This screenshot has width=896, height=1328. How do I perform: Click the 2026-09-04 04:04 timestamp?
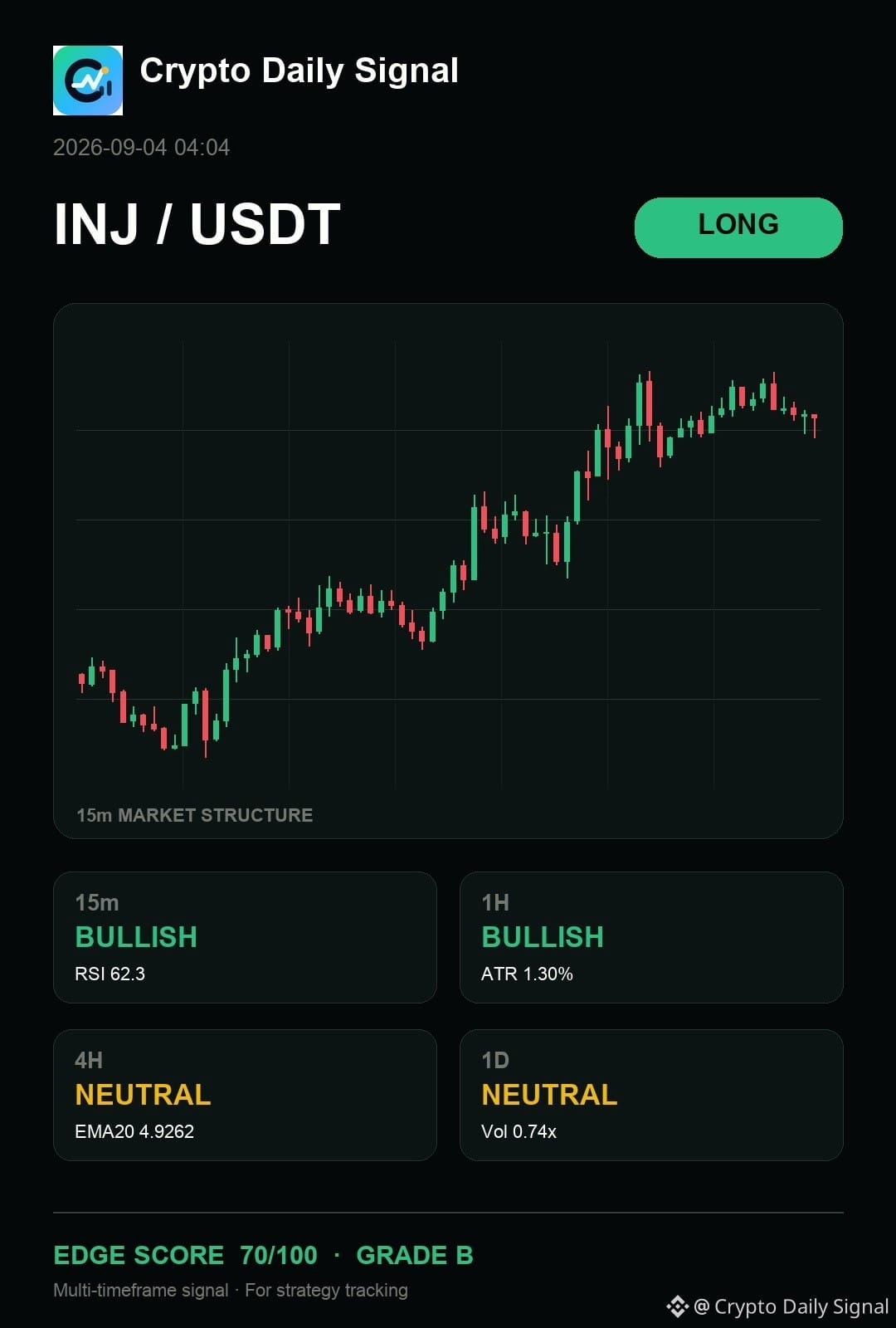pyautogui.click(x=142, y=148)
